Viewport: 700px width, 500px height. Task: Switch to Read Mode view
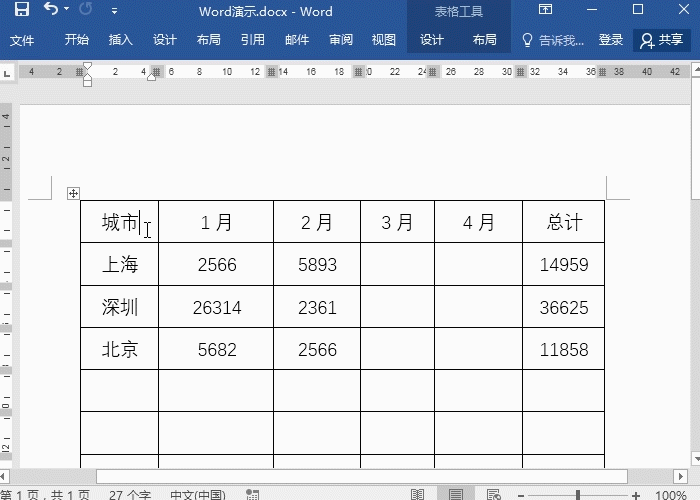[417, 495]
